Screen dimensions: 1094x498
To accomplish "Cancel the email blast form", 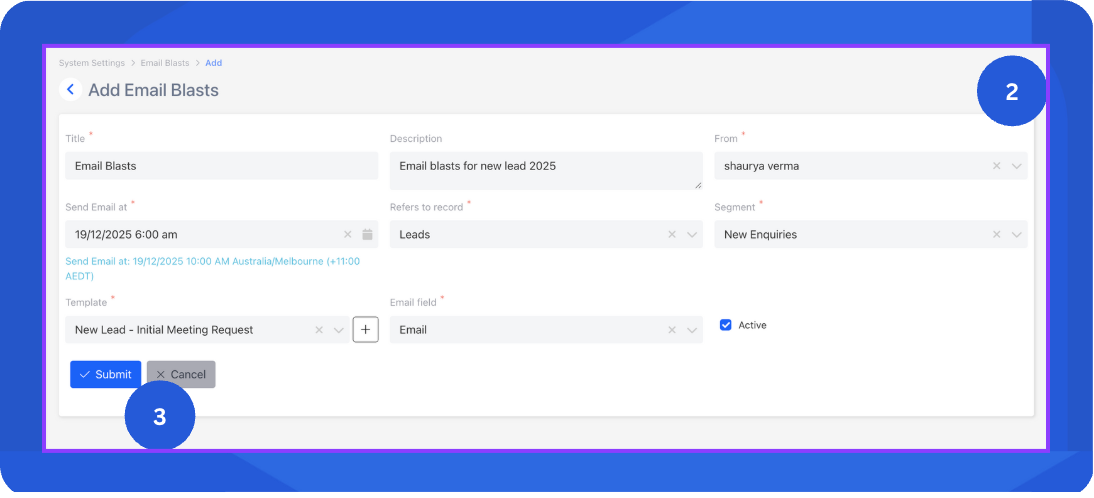I will 181,375.
